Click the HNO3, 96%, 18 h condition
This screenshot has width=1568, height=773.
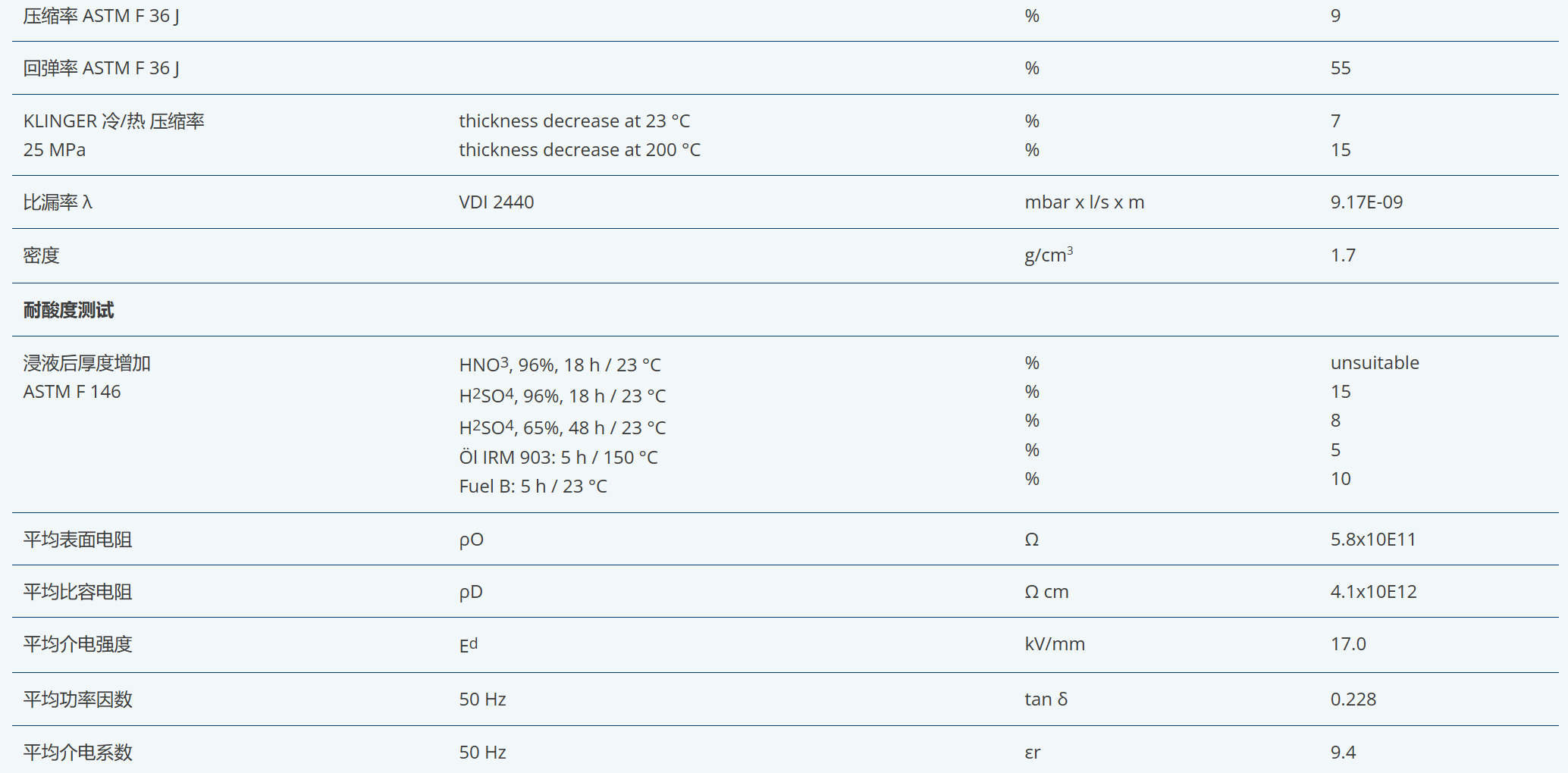560,365
